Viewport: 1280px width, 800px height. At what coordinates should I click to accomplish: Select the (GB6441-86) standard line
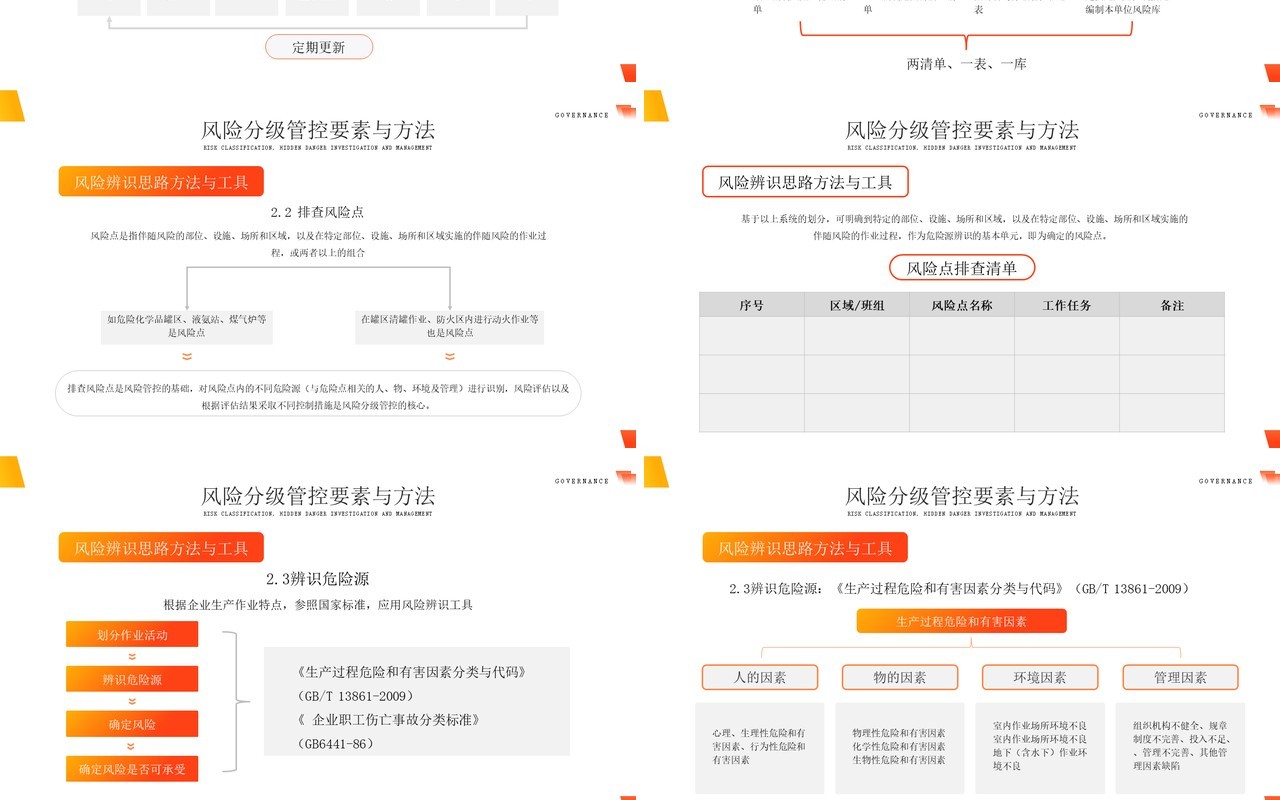[x=336, y=744]
